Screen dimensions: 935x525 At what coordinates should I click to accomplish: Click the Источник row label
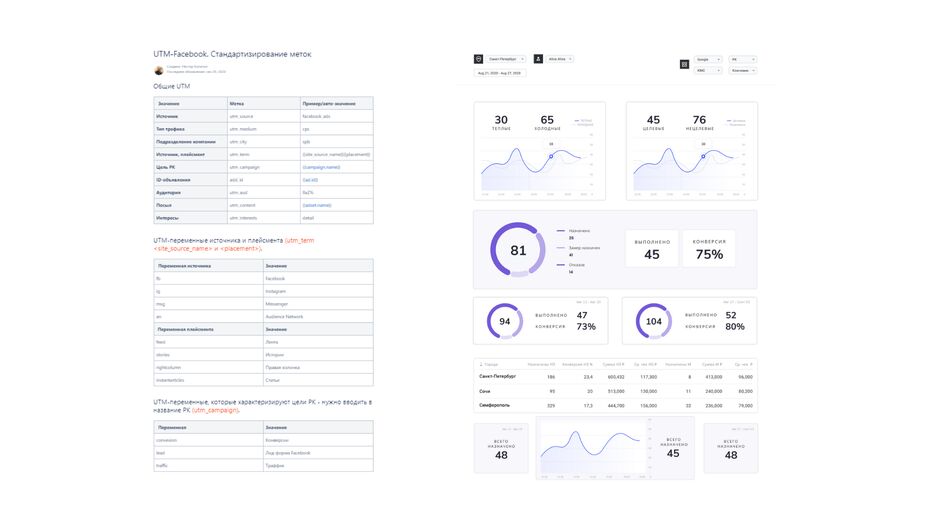[167, 116]
